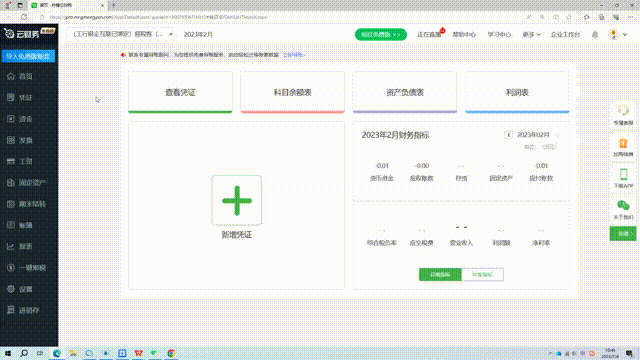Expand the 更多 menu in header
Image resolution: width=640 pixels, height=360 pixels.
pos(531,35)
